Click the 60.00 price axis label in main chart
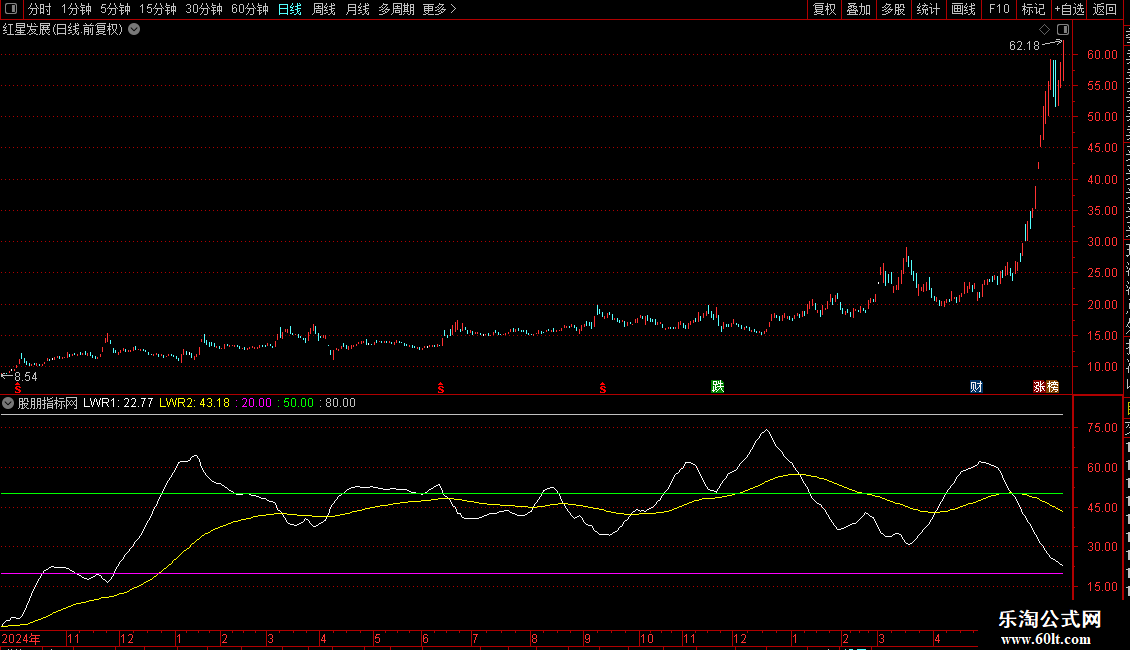This screenshot has width=1130, height=650. (x=1102, y=55)
